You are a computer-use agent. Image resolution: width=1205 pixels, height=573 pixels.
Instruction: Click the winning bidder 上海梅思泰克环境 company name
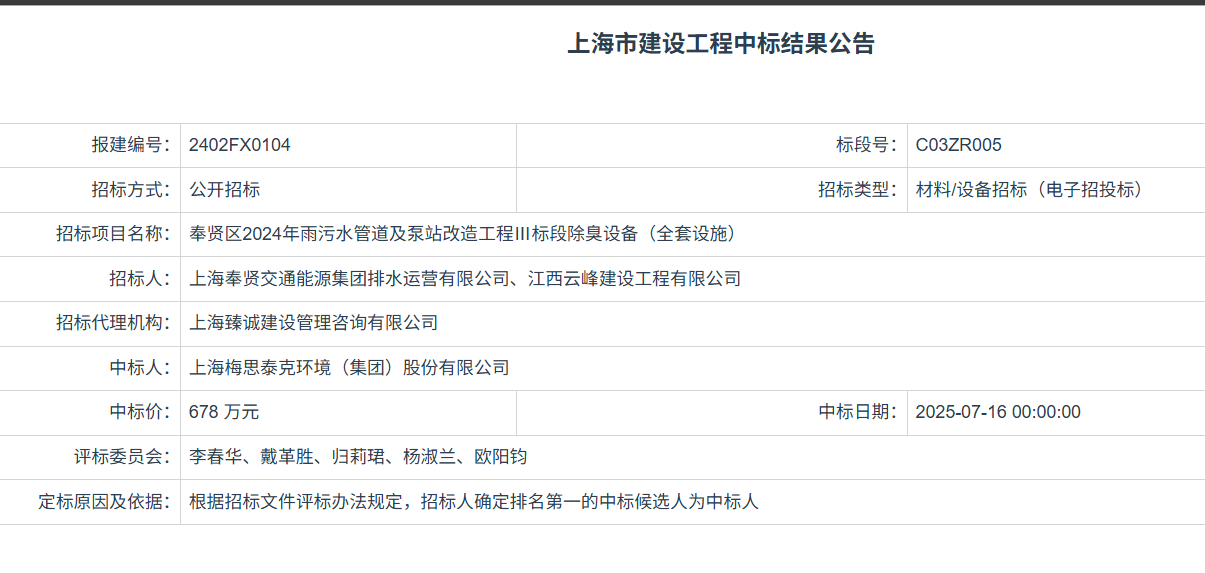pos(349,368)
